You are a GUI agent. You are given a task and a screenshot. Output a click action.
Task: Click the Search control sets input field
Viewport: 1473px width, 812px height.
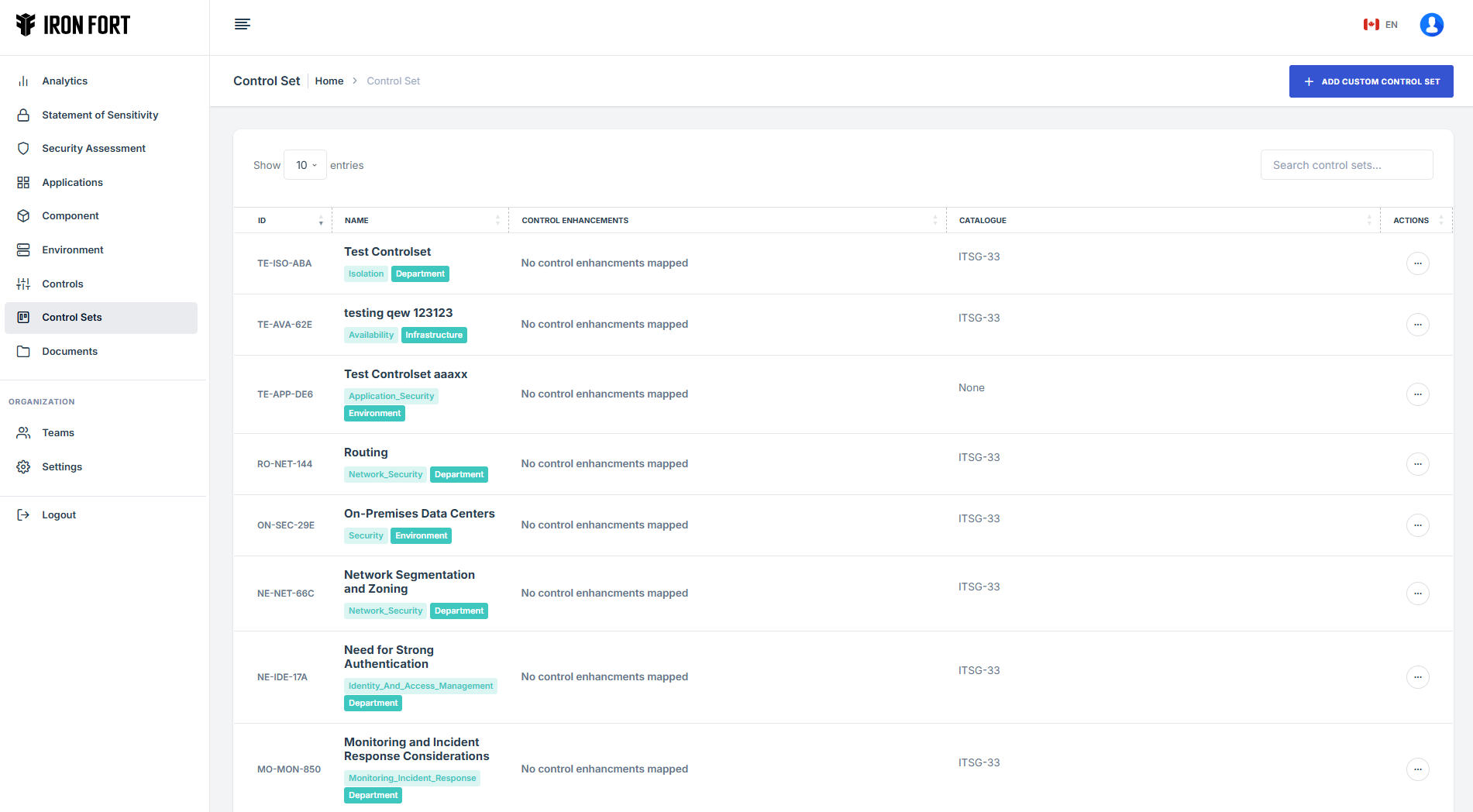(x=1346, y=165)
